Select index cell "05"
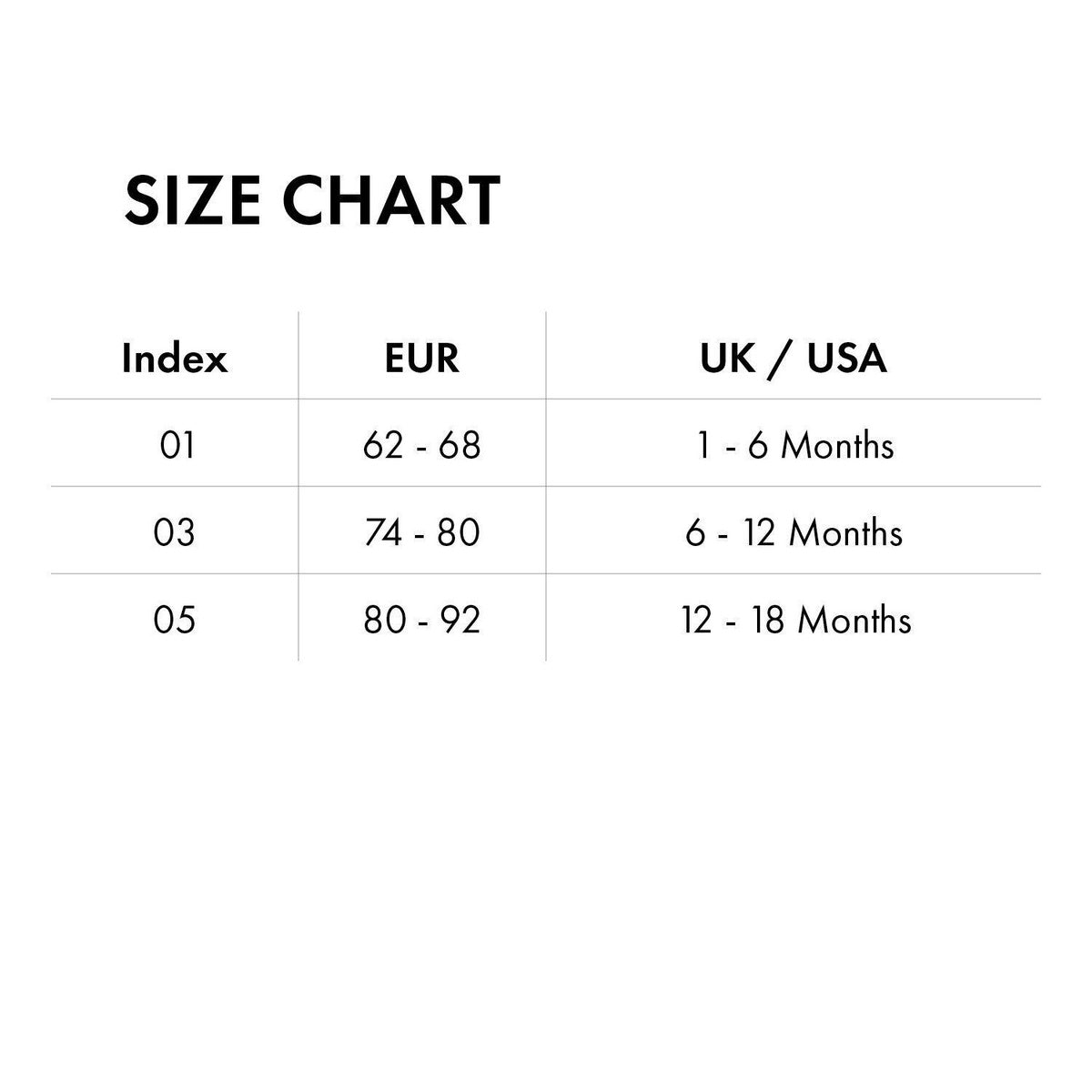Screen dimensions: 1092x1092 pyautogui.click(x=175, y=621)
